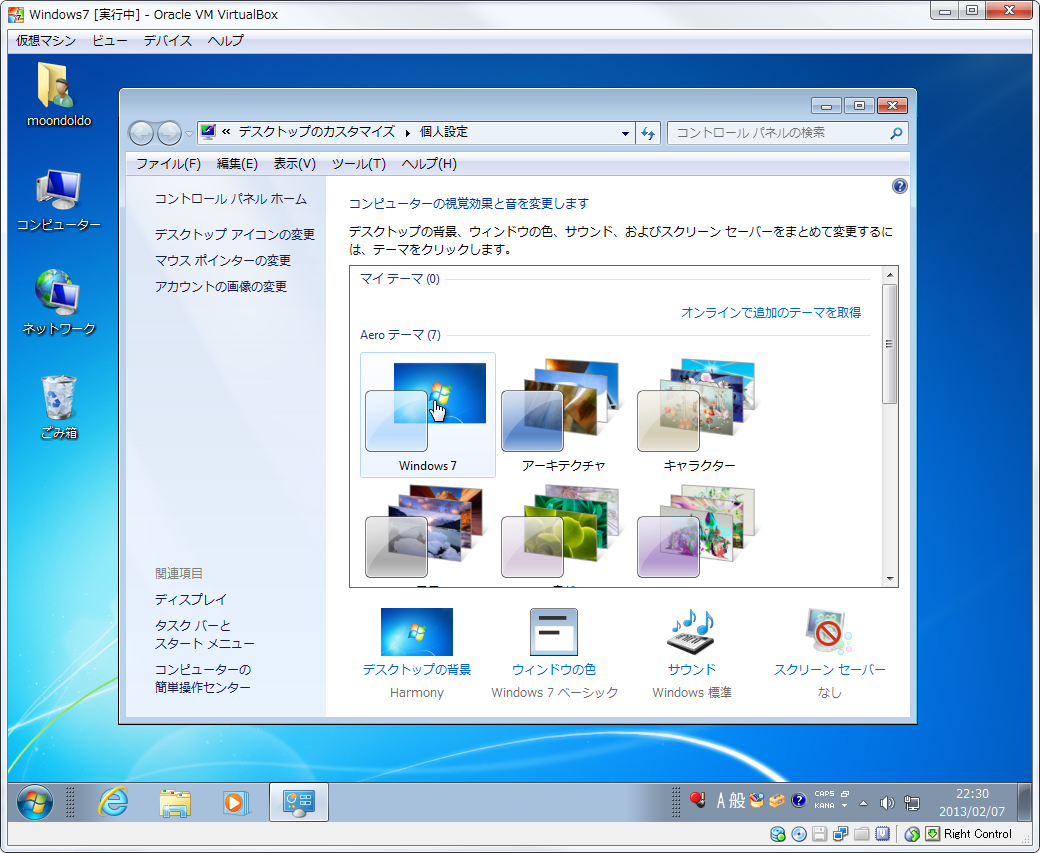Screen dimensions: 1040x853
Task: Show hidden system tray icons arrow
Action: pos(864,802)
